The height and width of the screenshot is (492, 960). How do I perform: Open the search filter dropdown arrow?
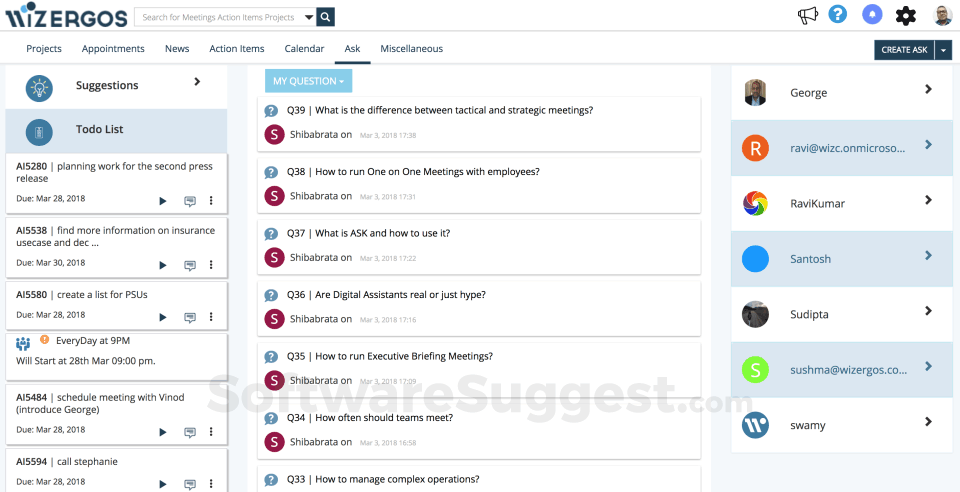(308, 17)
